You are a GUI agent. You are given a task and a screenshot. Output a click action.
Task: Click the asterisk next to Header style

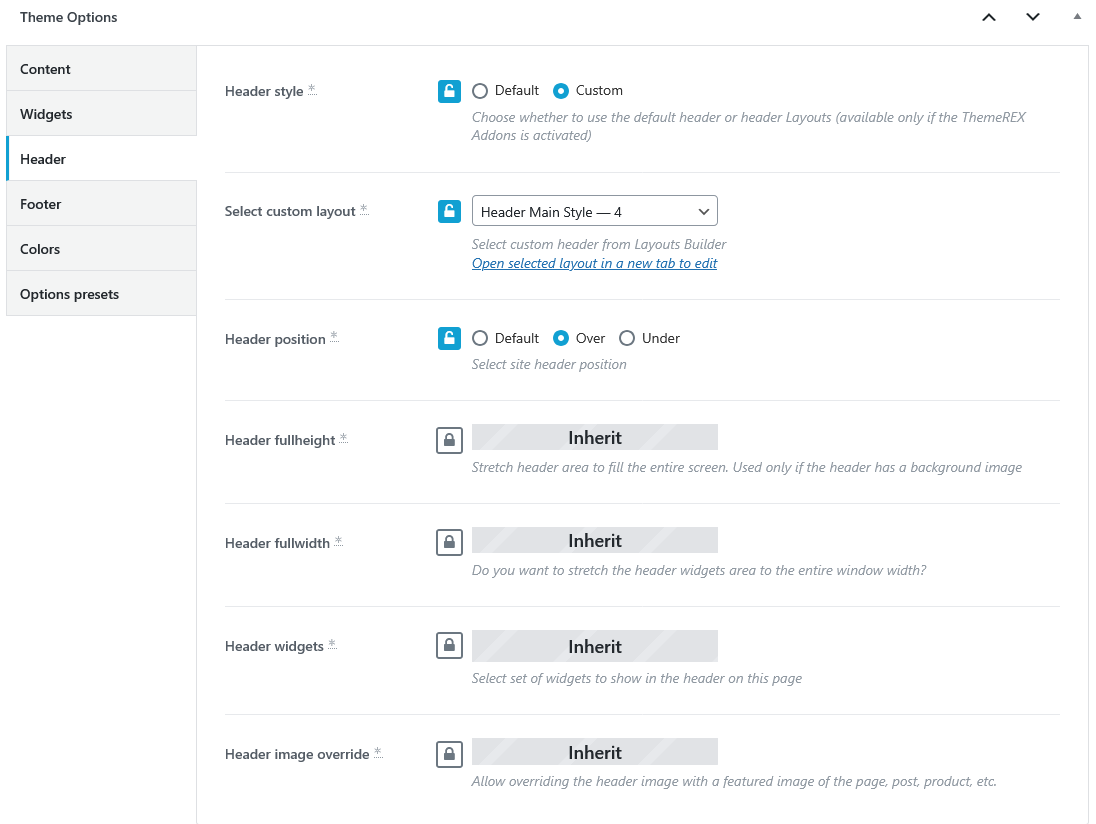312,89
